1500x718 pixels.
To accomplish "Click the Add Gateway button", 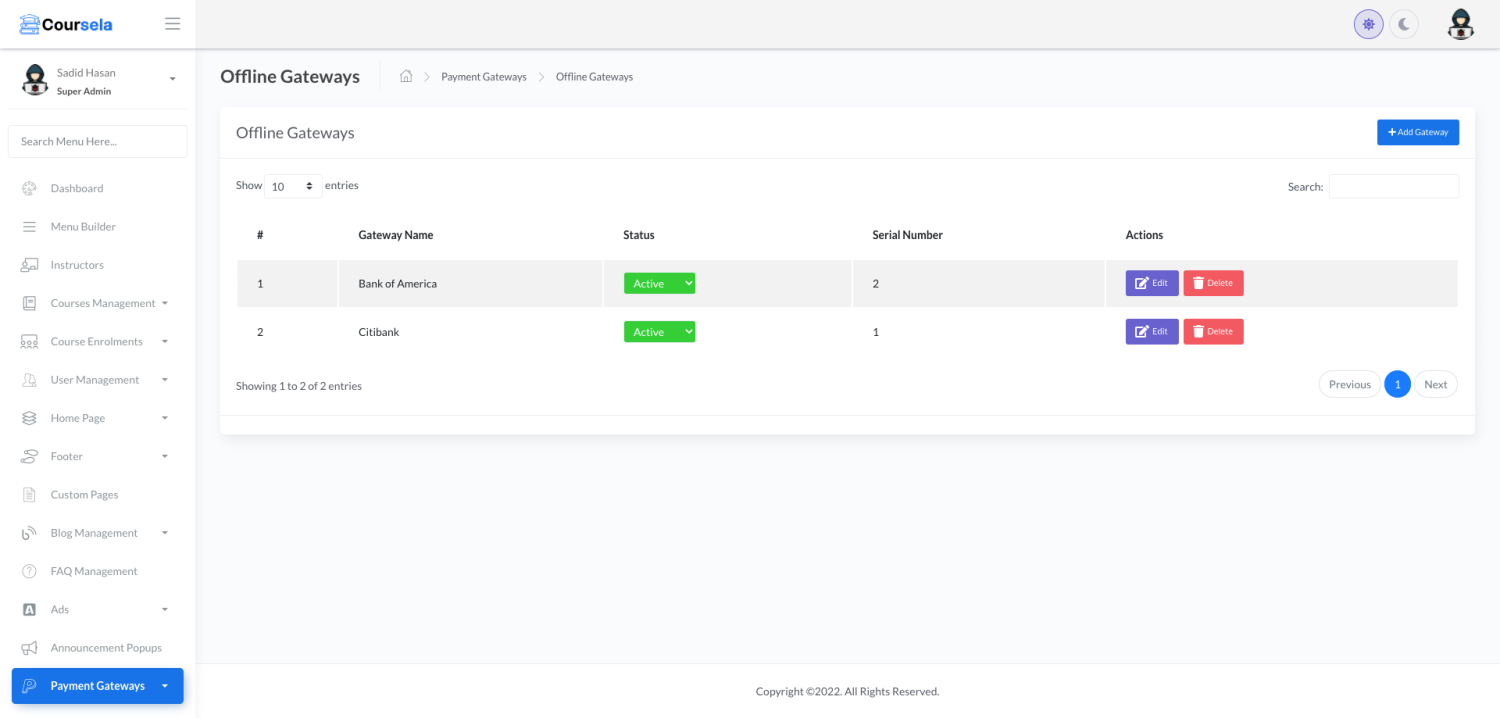I will click(x=1417, y=132).
